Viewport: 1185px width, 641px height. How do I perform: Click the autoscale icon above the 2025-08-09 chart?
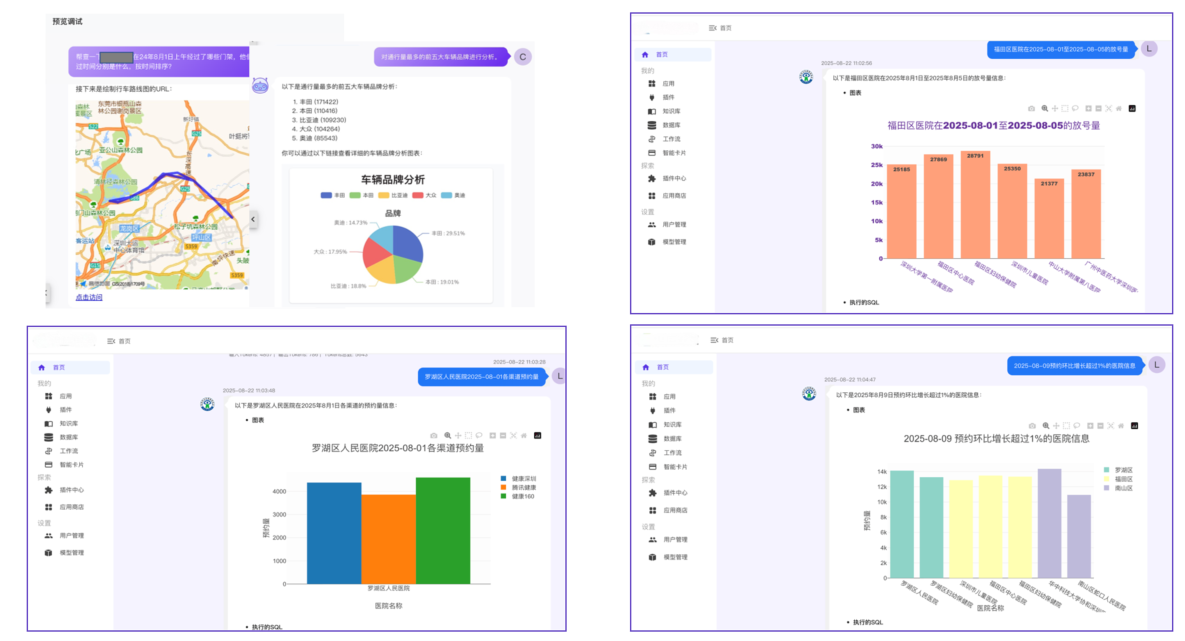click(1112, 426)
